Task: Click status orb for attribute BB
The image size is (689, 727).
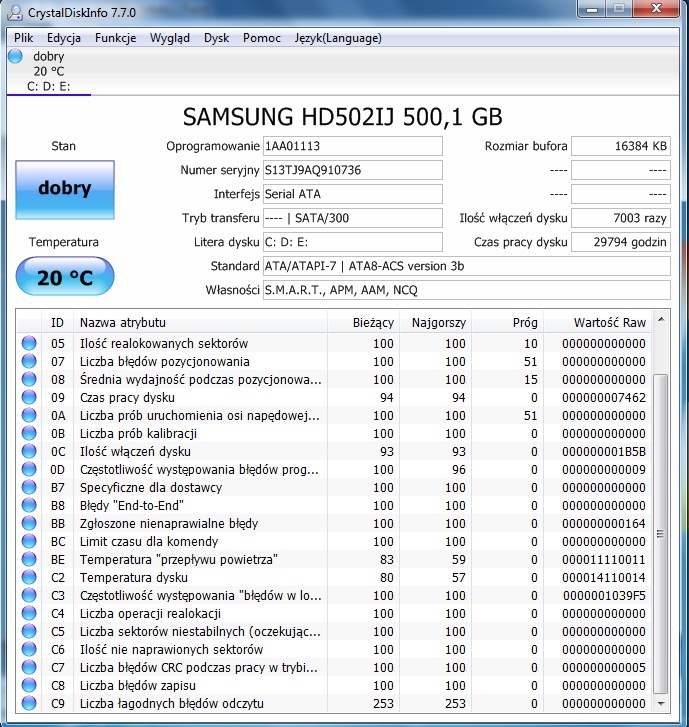Action: click(x=29, y=523)
